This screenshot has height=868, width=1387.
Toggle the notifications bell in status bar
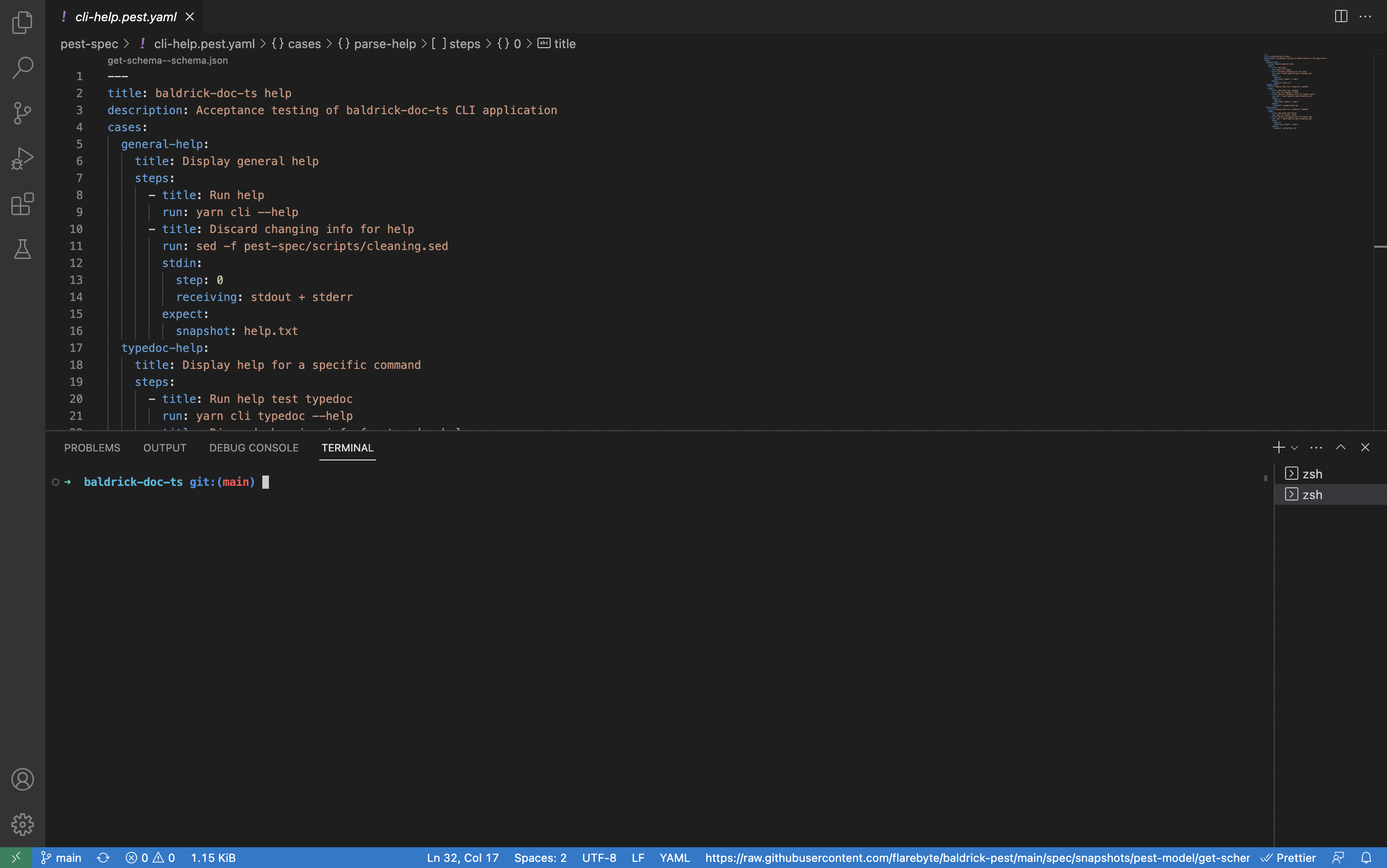click(x=1366, y=858)
